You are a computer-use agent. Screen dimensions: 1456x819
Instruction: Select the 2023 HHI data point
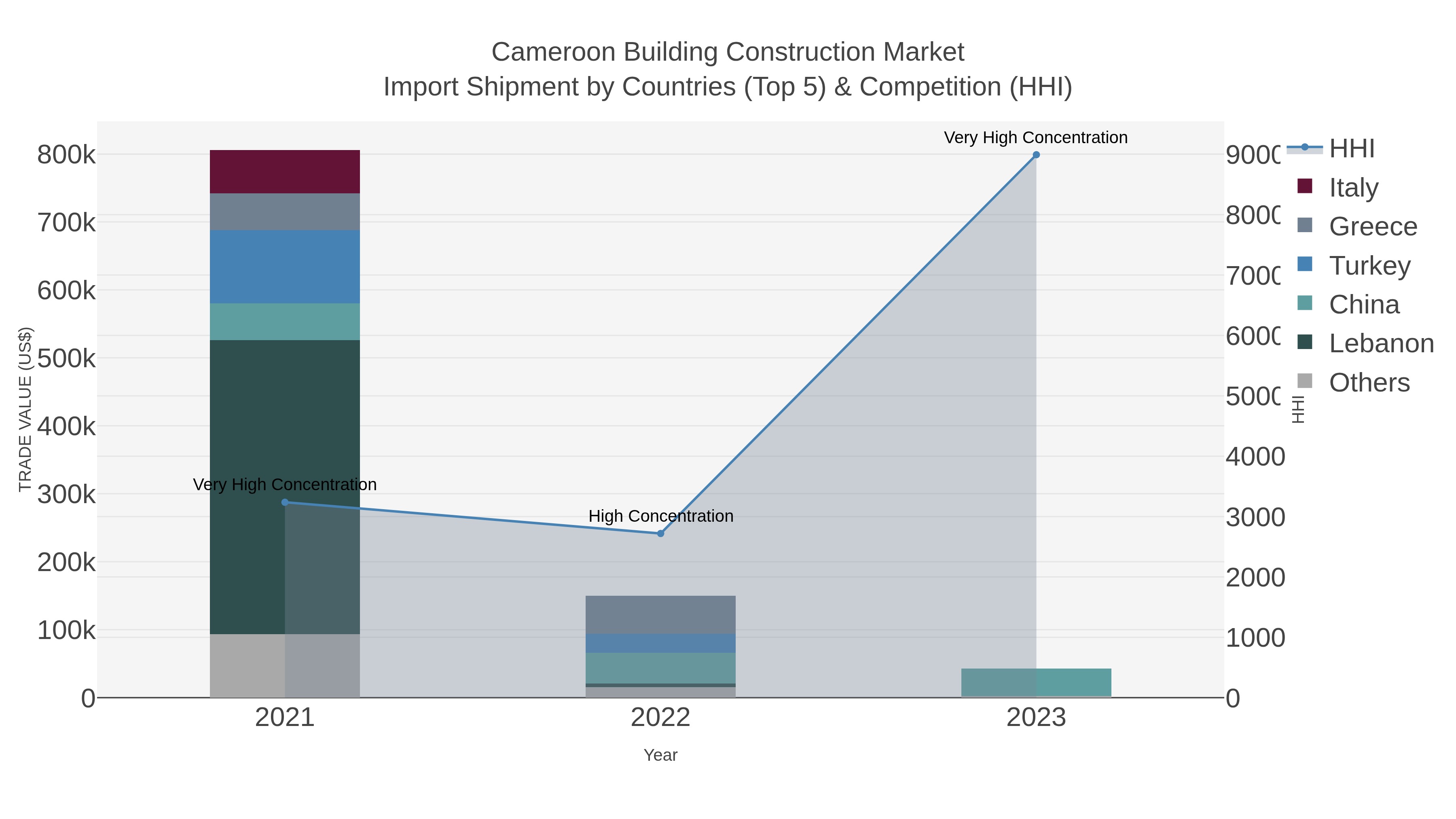click(1036, 154)
